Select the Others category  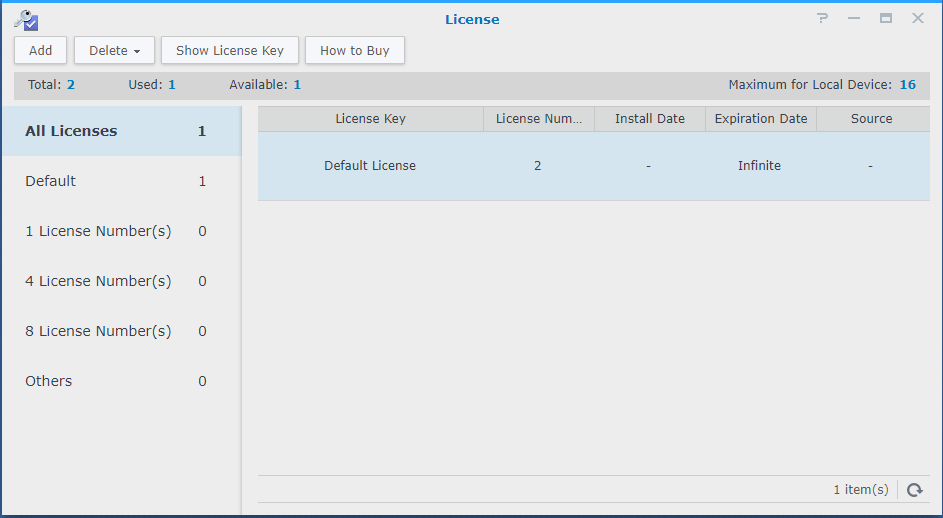point(121,381)
